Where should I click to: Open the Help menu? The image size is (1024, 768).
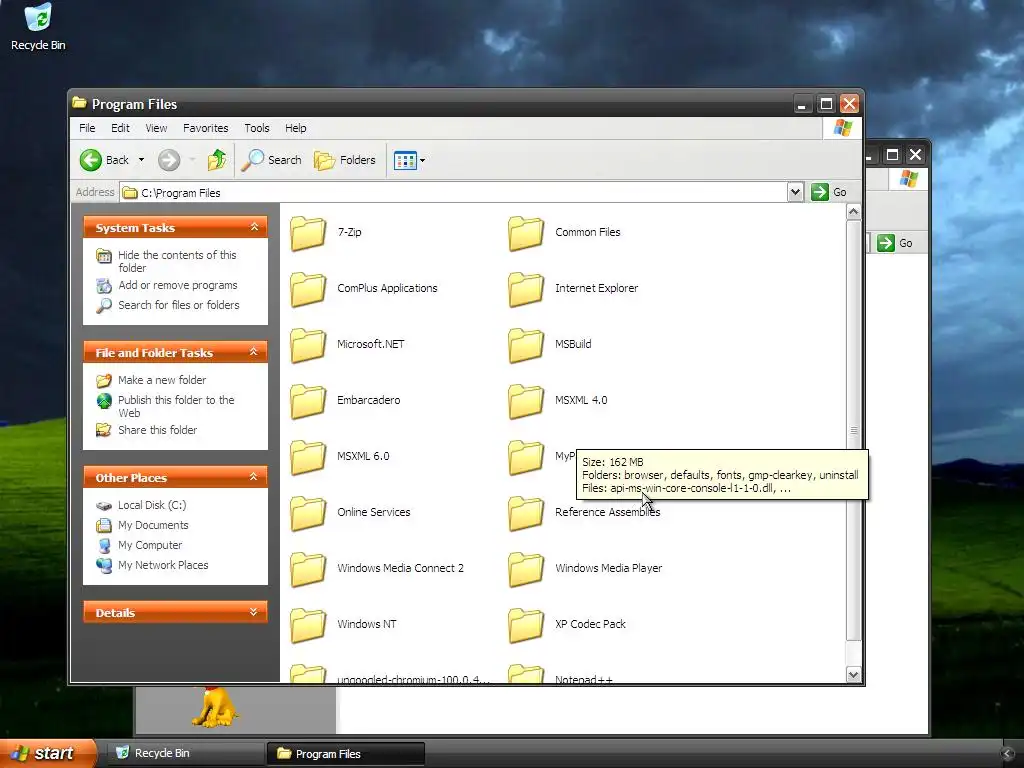pos(295,128)
